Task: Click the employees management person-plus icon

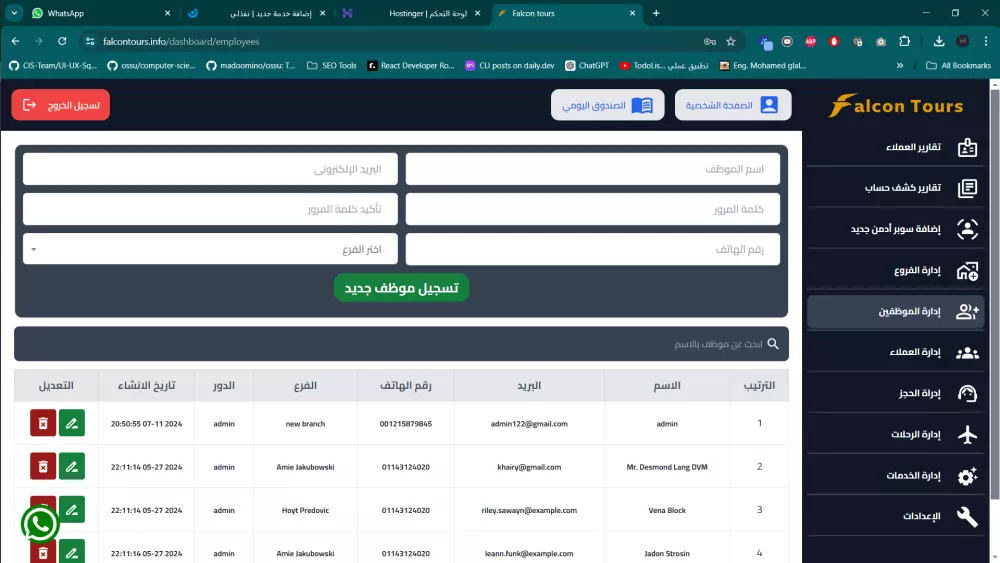Action: tap(967, 311)
